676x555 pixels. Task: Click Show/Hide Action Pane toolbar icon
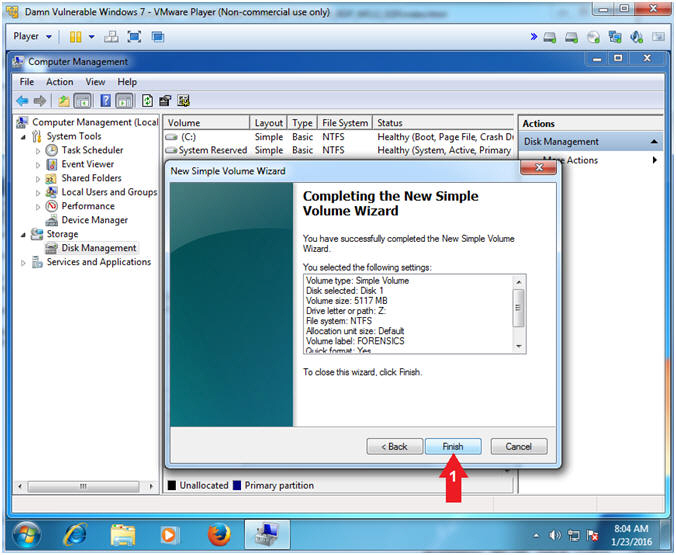[124, 101]
